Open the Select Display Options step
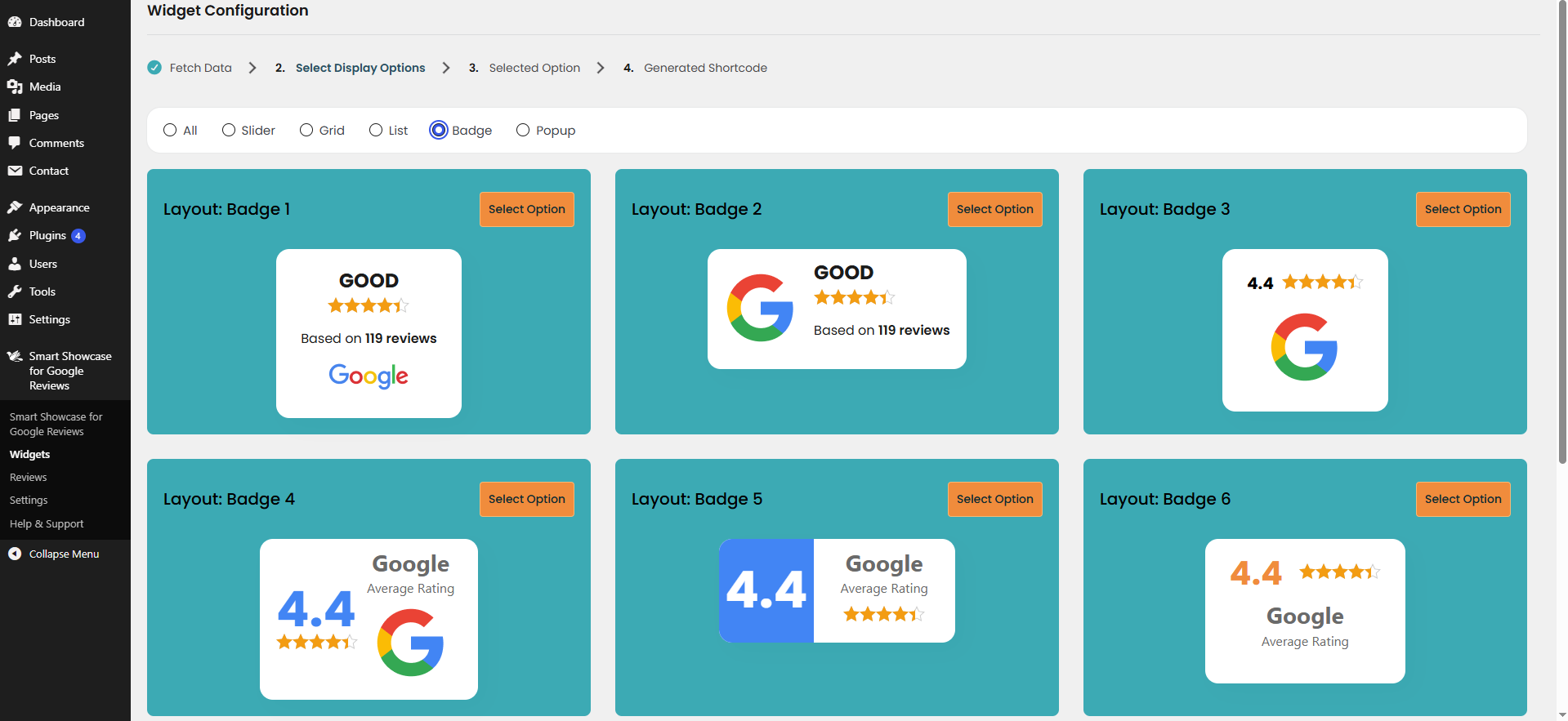Screen dimensions: 1568x721 (x=360, y=68)
